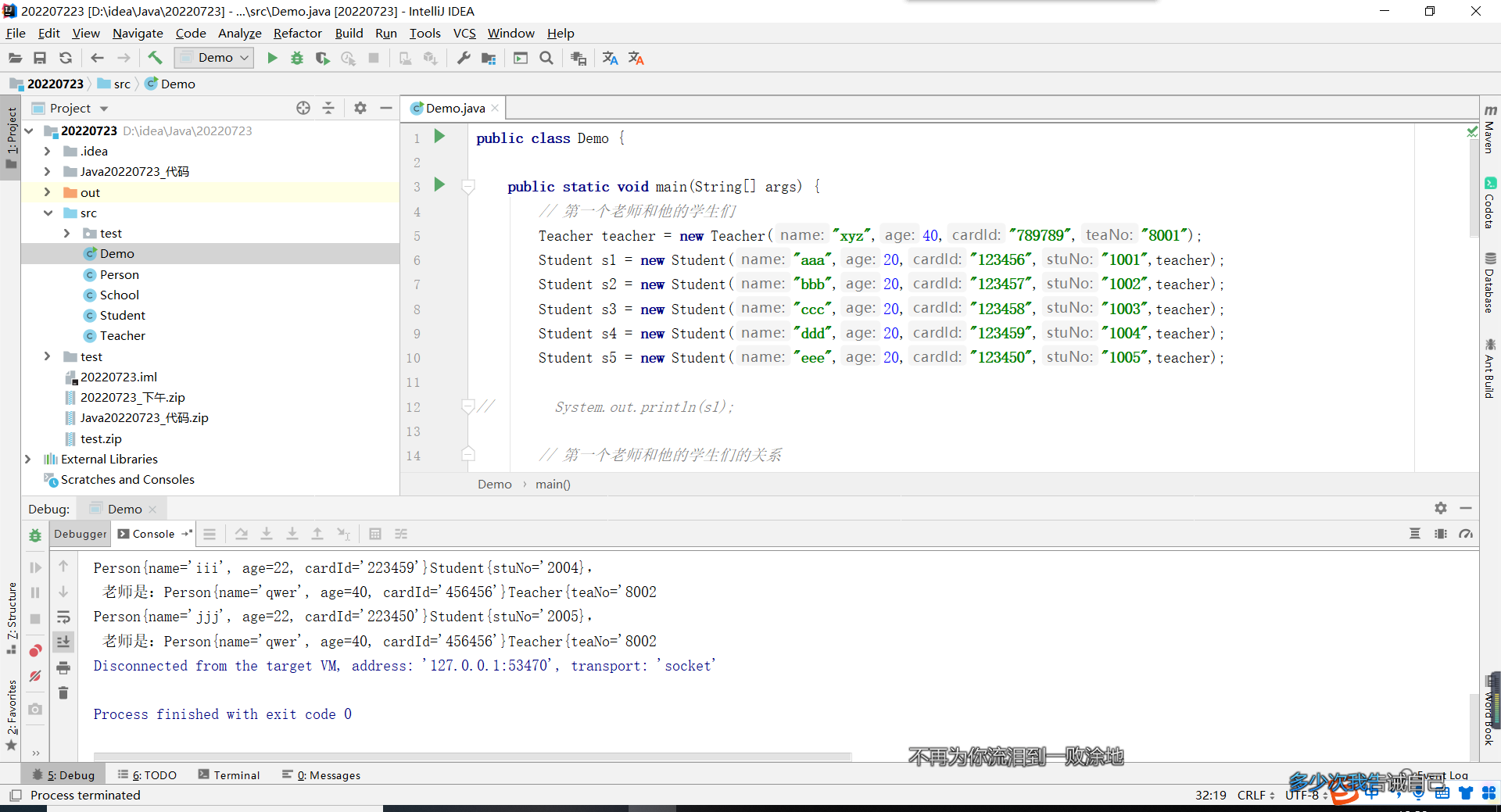Toggle Mute Breakpoints in the debug panel
The image size is (1501, 812).
point(35,676)
